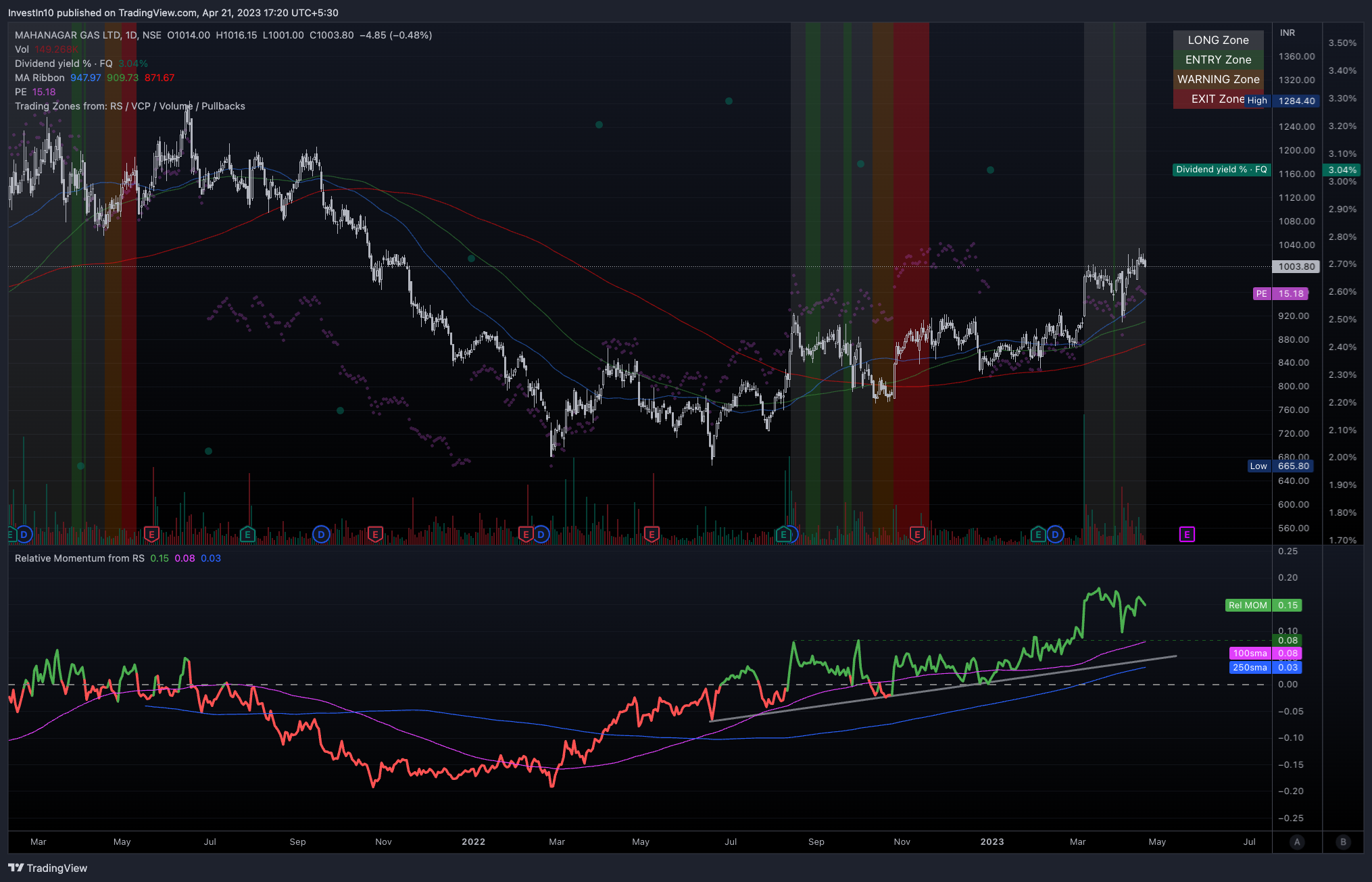Click the D dividend marker near September 2021
Image resolution: width=1372 pixels, height=882 pixels.
coord(321,535)
